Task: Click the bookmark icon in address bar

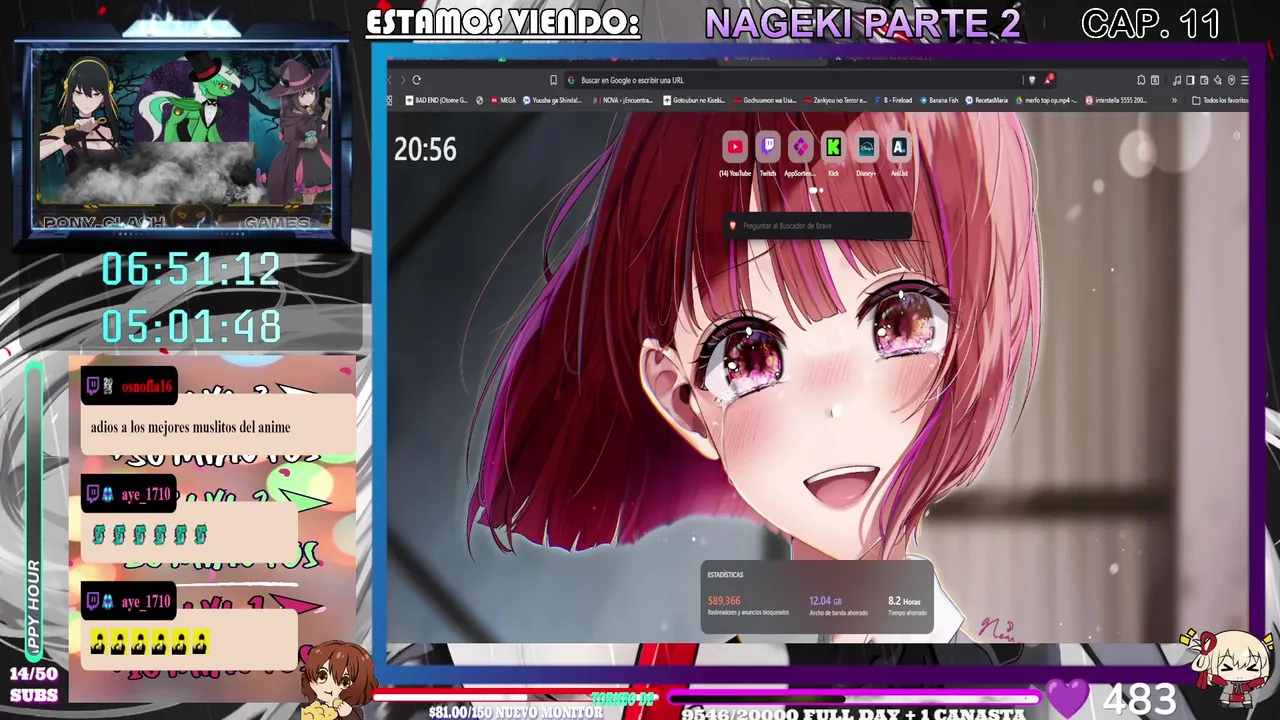Action: (553, 80)
